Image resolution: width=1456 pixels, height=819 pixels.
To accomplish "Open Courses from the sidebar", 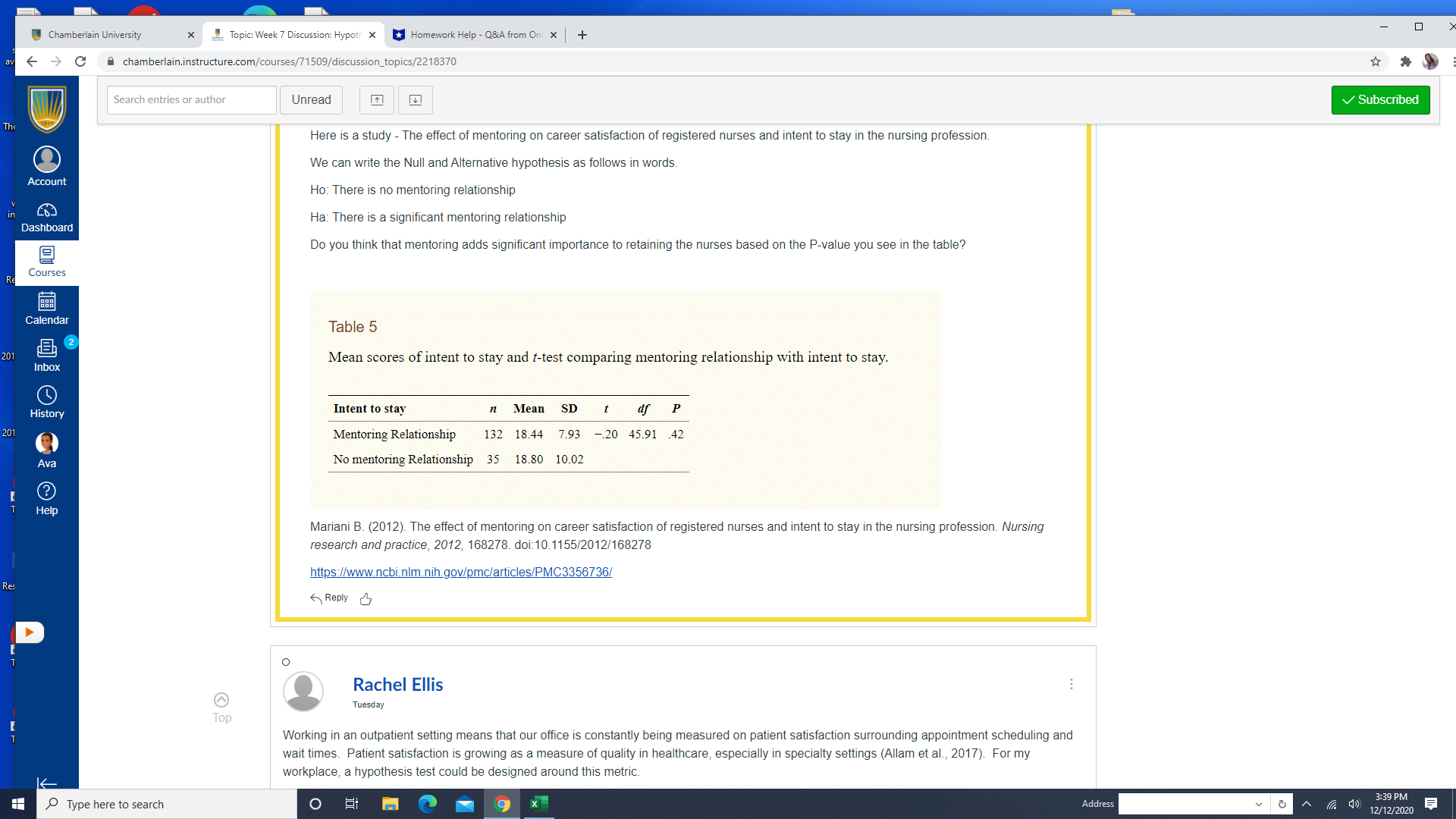I will pyautogui.click(x=46, y=263).
